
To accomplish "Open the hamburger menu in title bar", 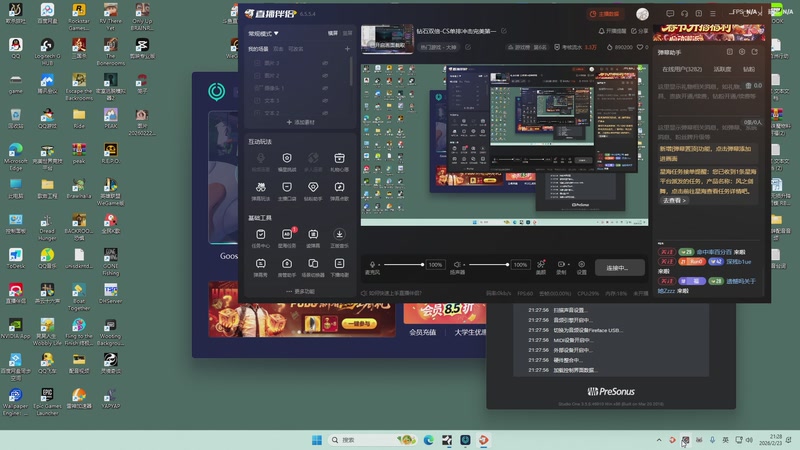I will (713, 14).
